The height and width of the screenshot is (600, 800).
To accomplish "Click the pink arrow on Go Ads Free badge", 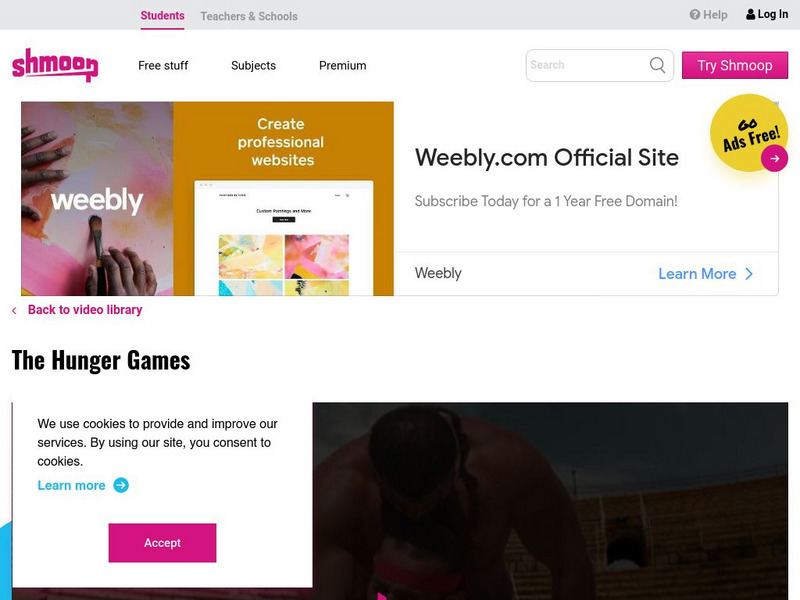I will [x=774, y=158].
